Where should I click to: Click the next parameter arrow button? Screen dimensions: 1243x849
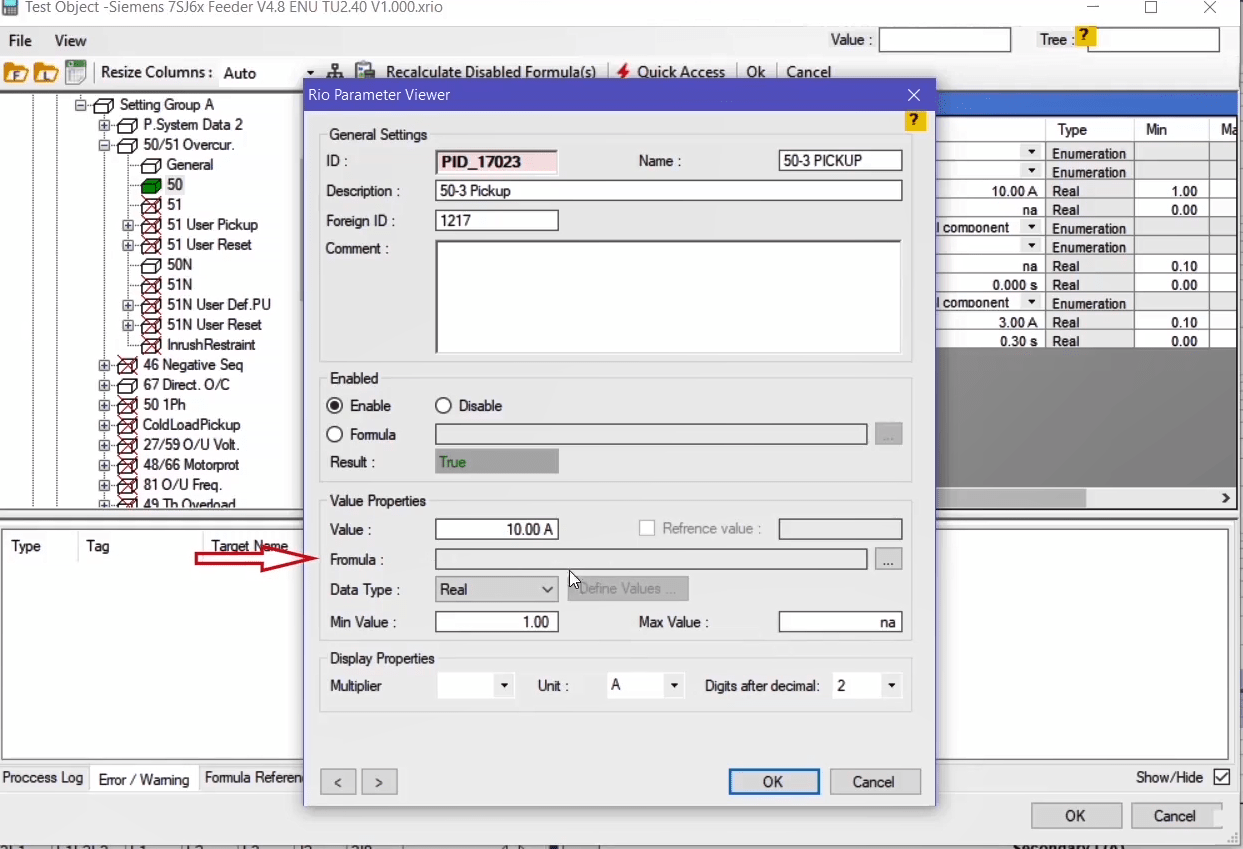pyautogui.click(x=379, y=782)
